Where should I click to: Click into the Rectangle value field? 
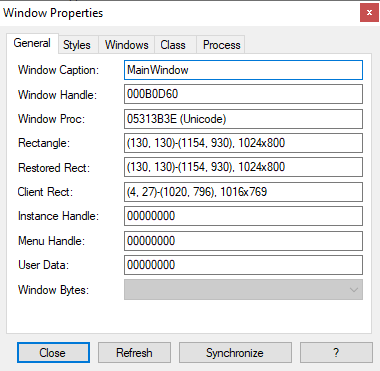pyautogui.click(x=243, y=143)
